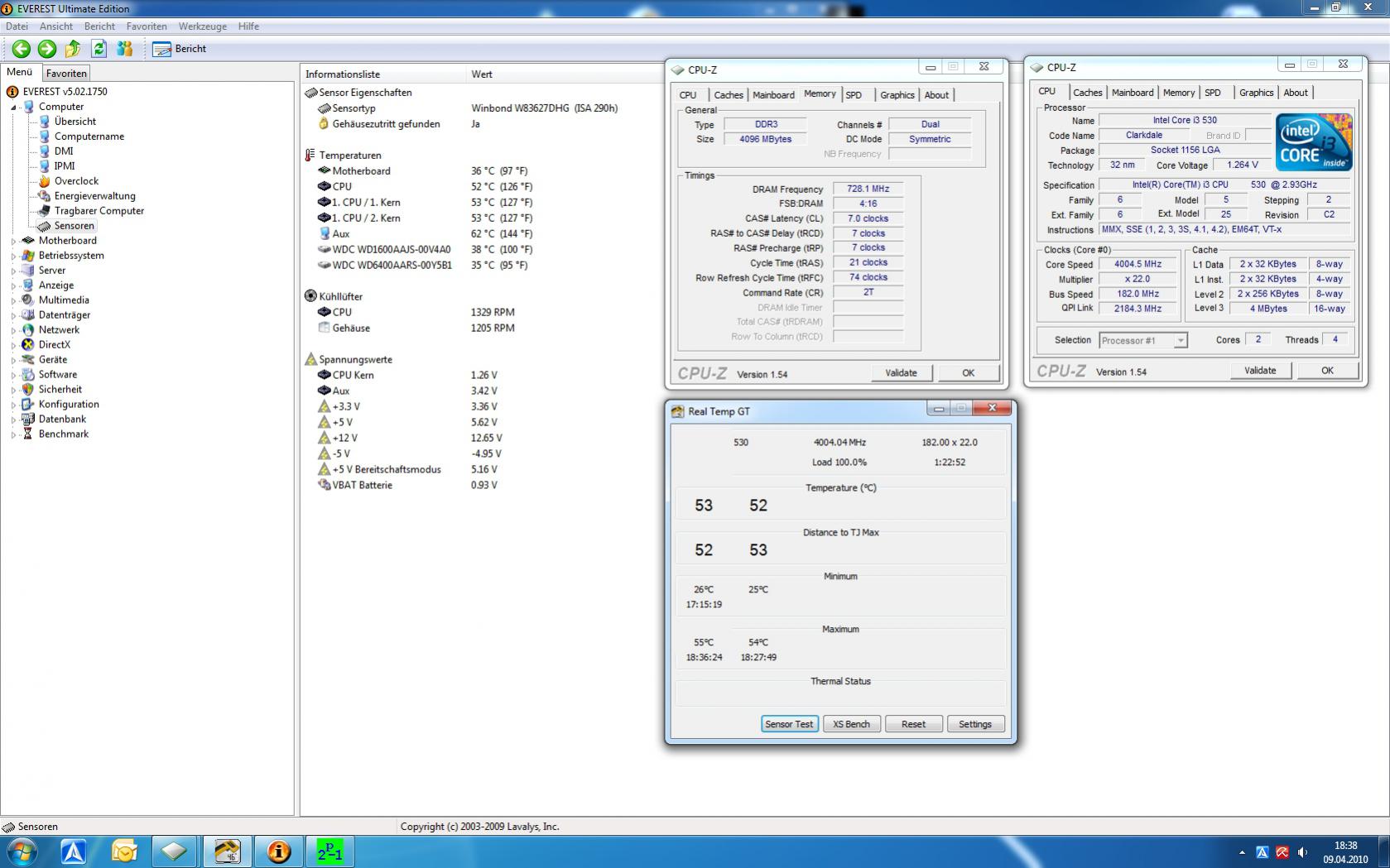Click XS Bench button in Real Temp

[851, 724]
